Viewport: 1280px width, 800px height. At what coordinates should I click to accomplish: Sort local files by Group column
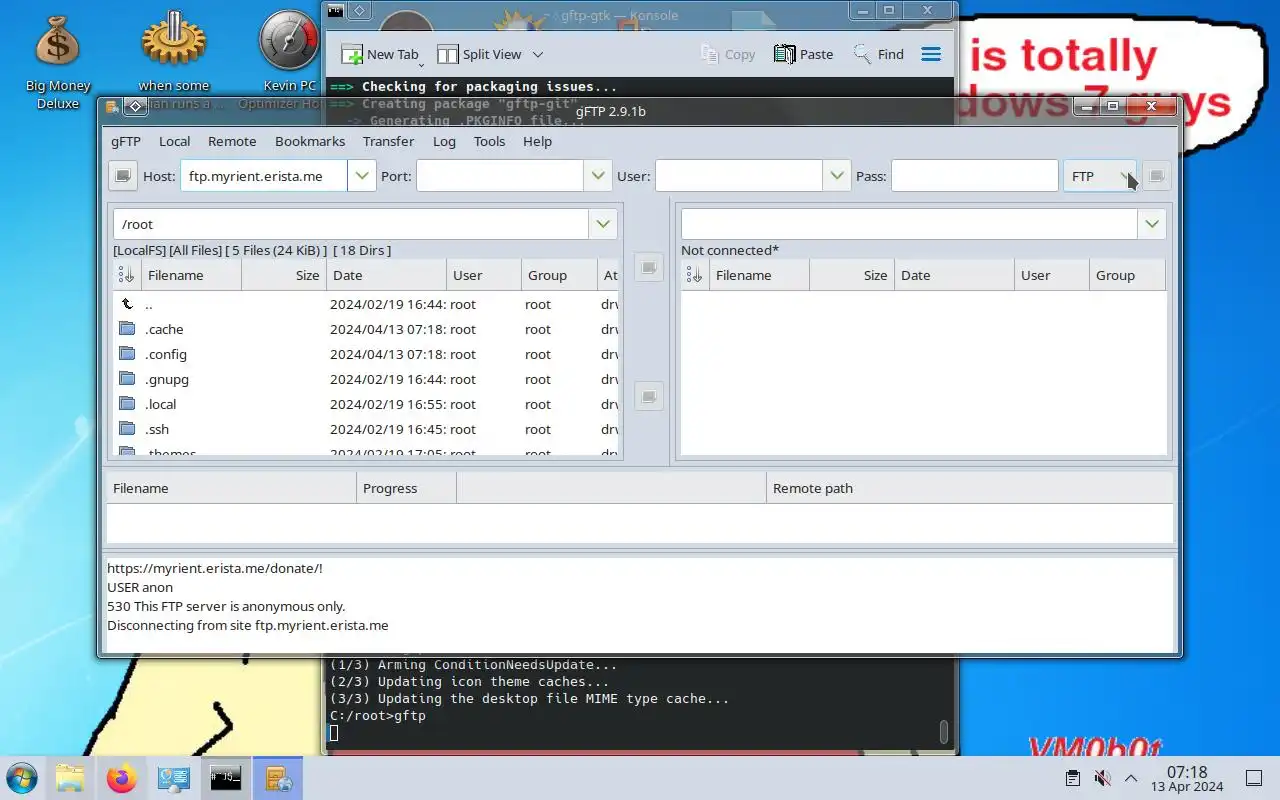tap(559, 275)
